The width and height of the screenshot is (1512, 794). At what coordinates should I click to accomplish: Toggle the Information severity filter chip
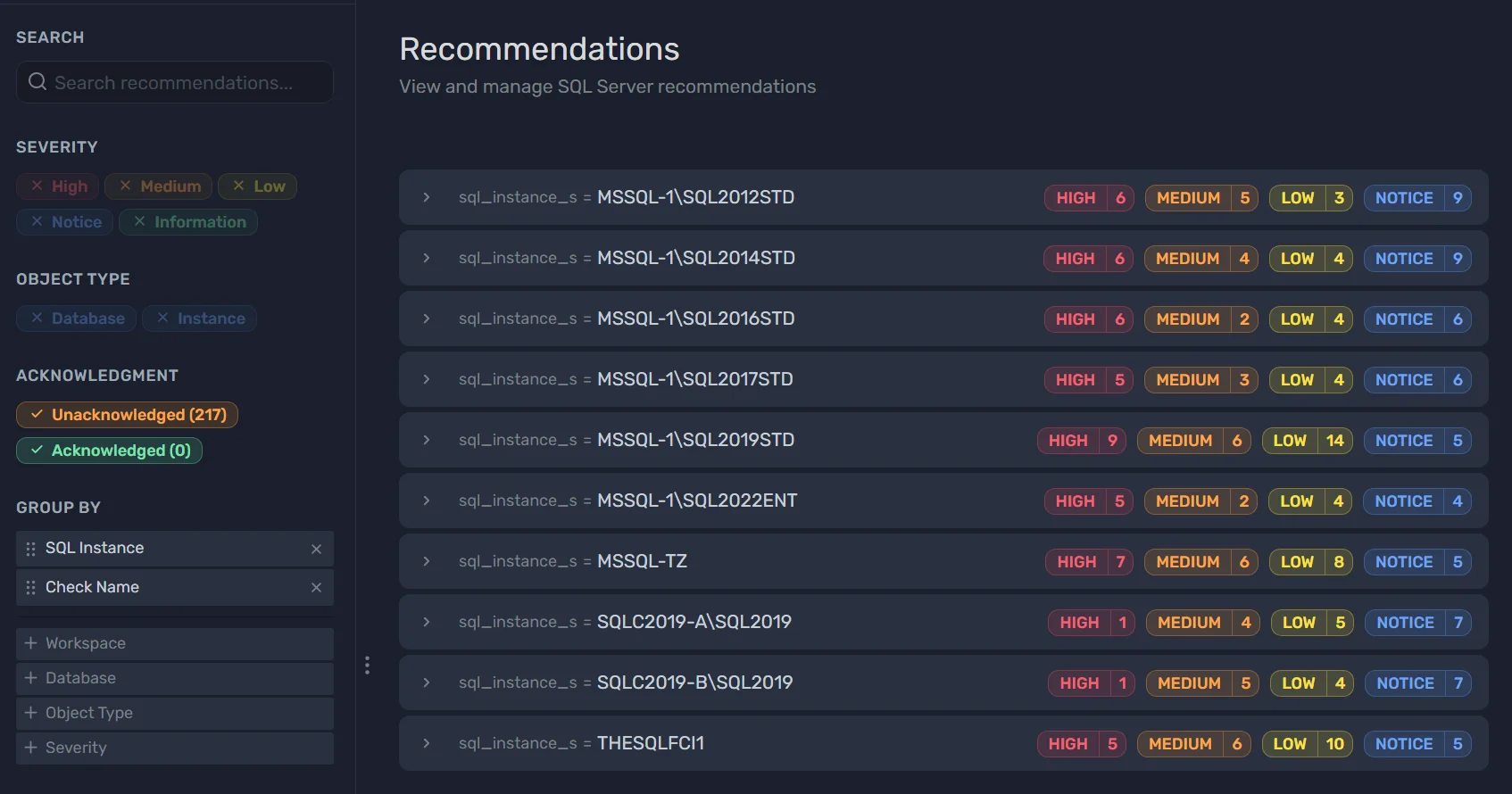pyautogui.click(x=188, y=222)
